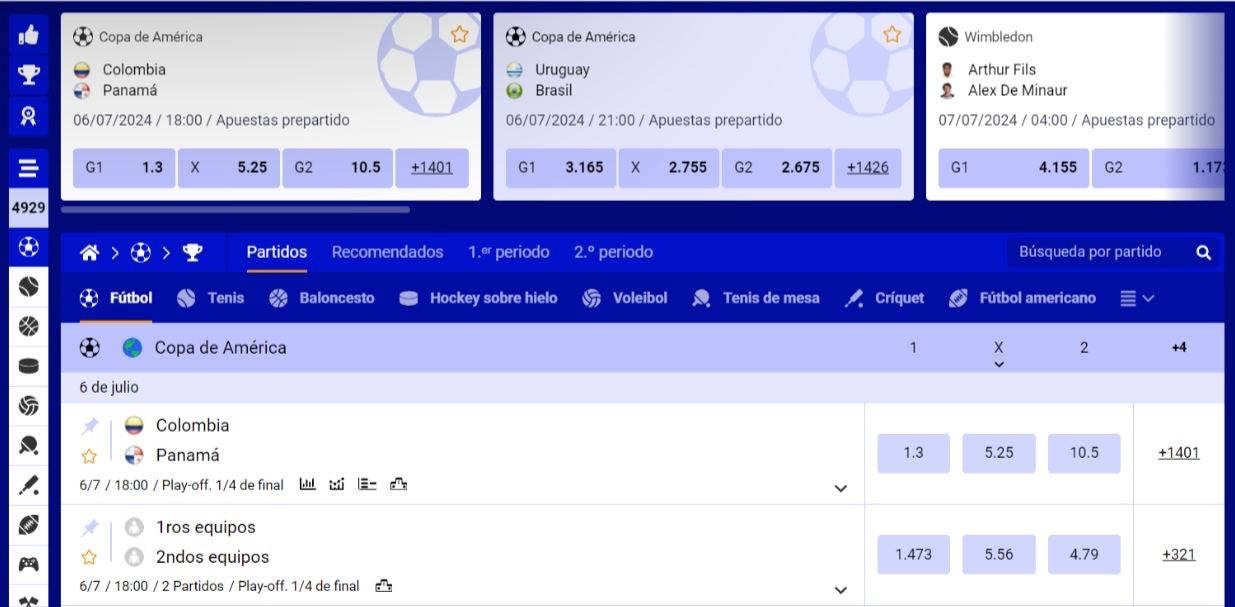Select the table tennis icon in left sidebar
The image size is (1235, 607).
click(28, 446)
